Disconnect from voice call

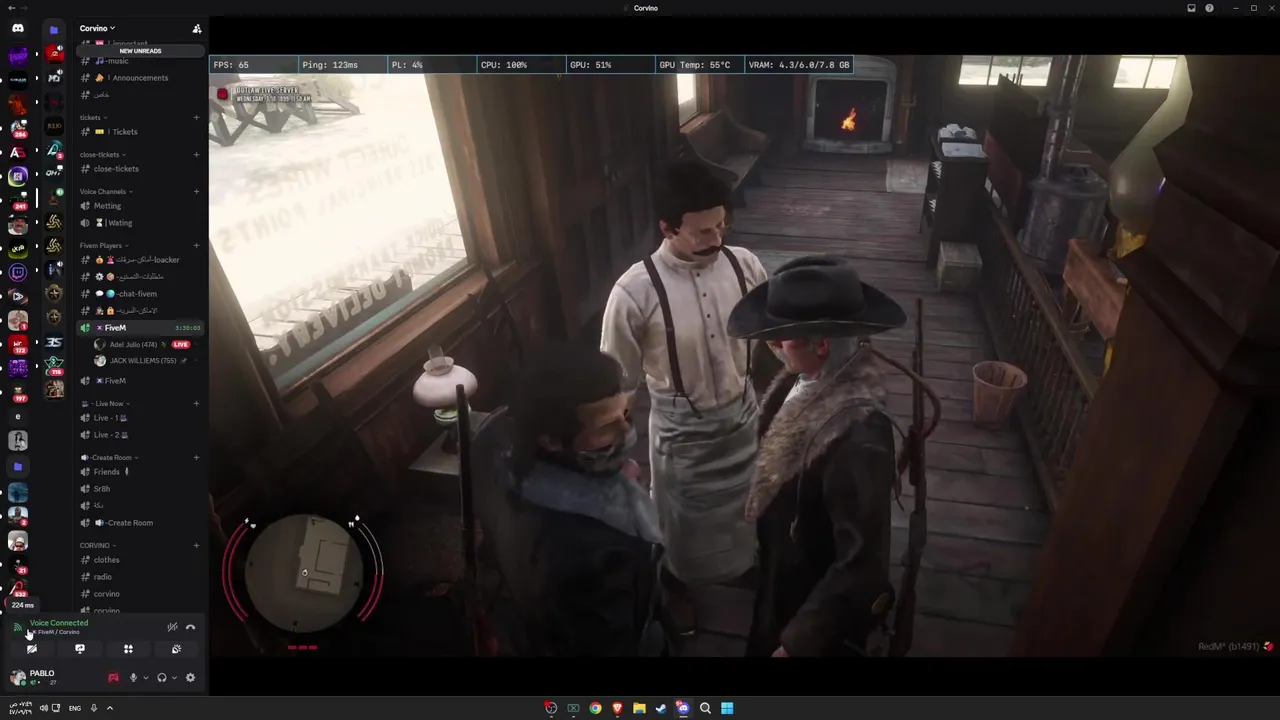point(190,627)
